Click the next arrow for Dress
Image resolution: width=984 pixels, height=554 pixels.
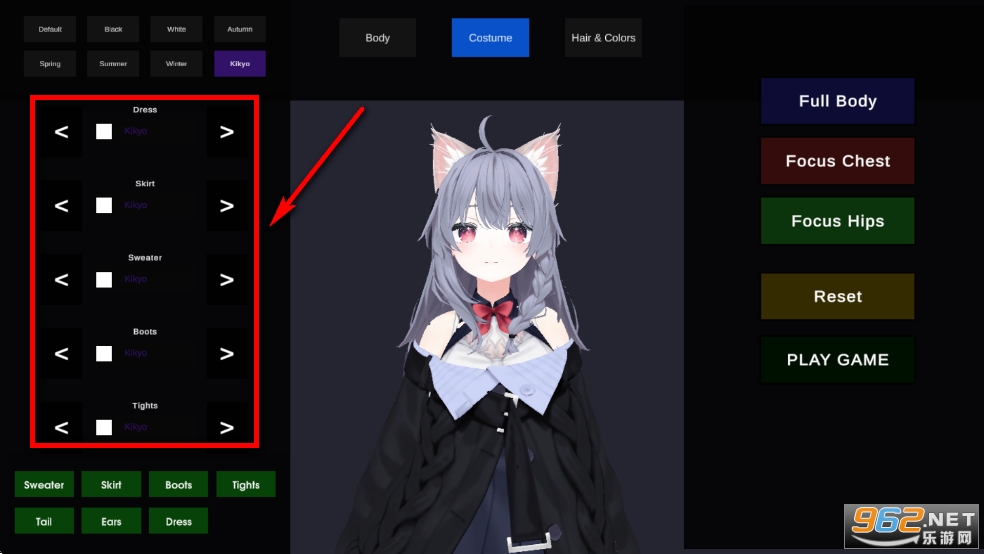227,132
